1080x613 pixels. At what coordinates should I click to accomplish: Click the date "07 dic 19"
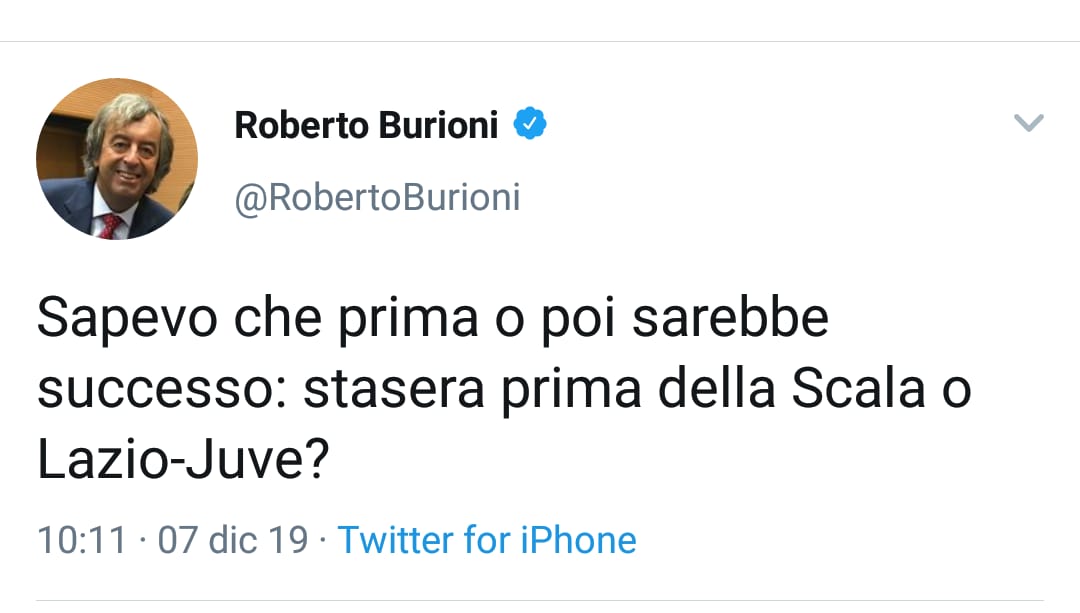[233, 540]
